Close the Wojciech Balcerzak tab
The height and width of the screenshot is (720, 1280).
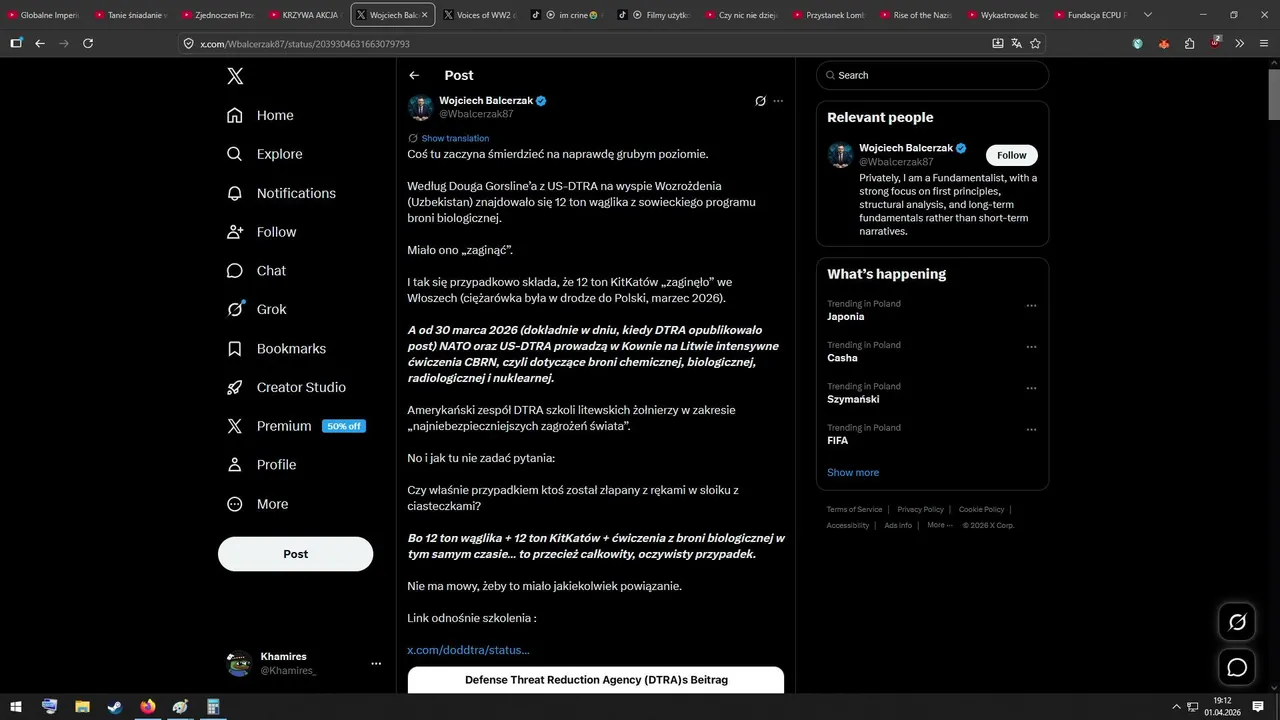(x=424, y=15)
